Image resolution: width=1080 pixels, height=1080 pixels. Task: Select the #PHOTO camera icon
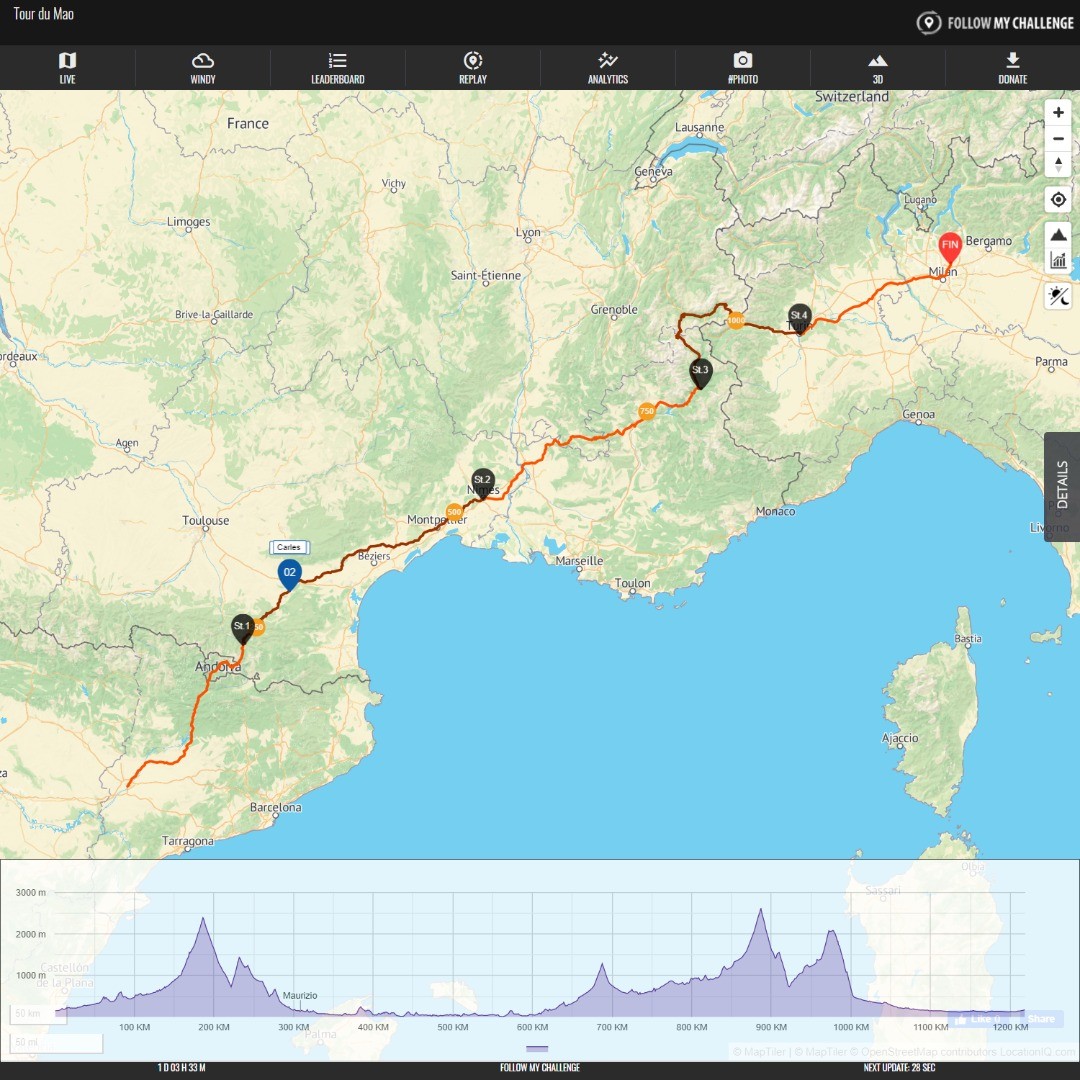coord(742,66)
